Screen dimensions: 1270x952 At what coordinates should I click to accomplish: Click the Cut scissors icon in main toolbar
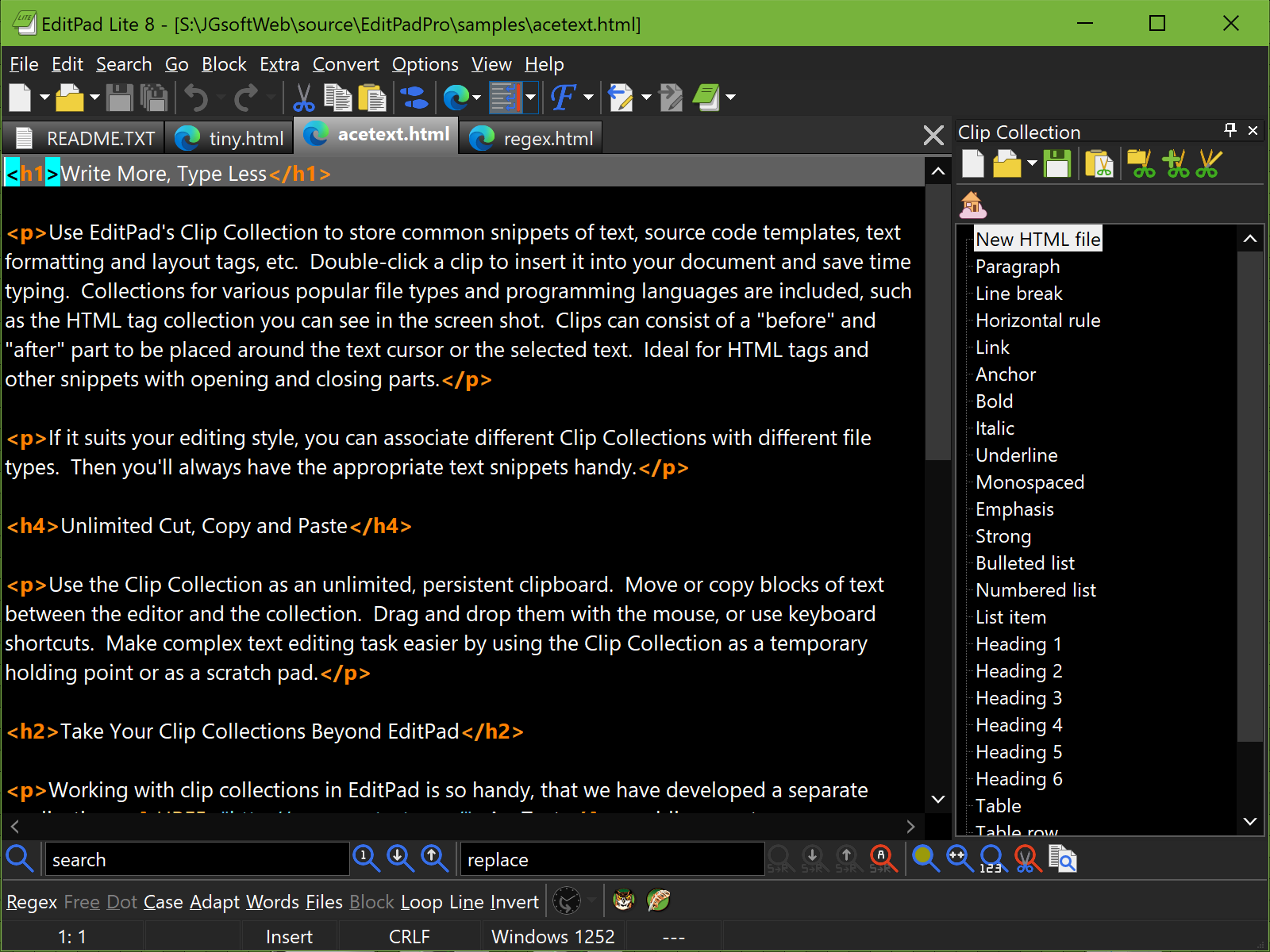click(x=303, y=98)
